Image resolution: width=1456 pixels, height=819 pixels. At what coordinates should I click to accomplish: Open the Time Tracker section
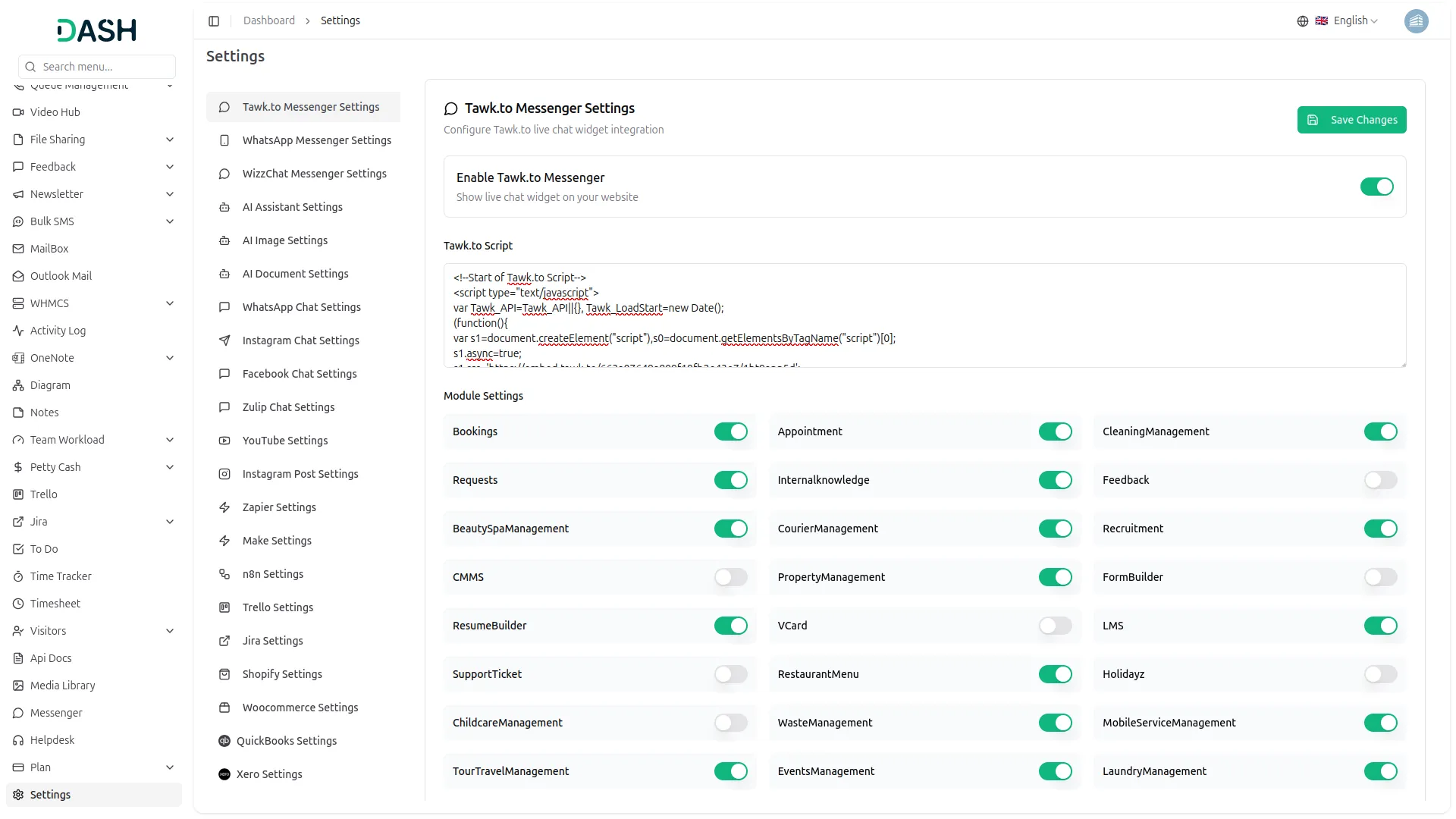click(x=61, y=576)
